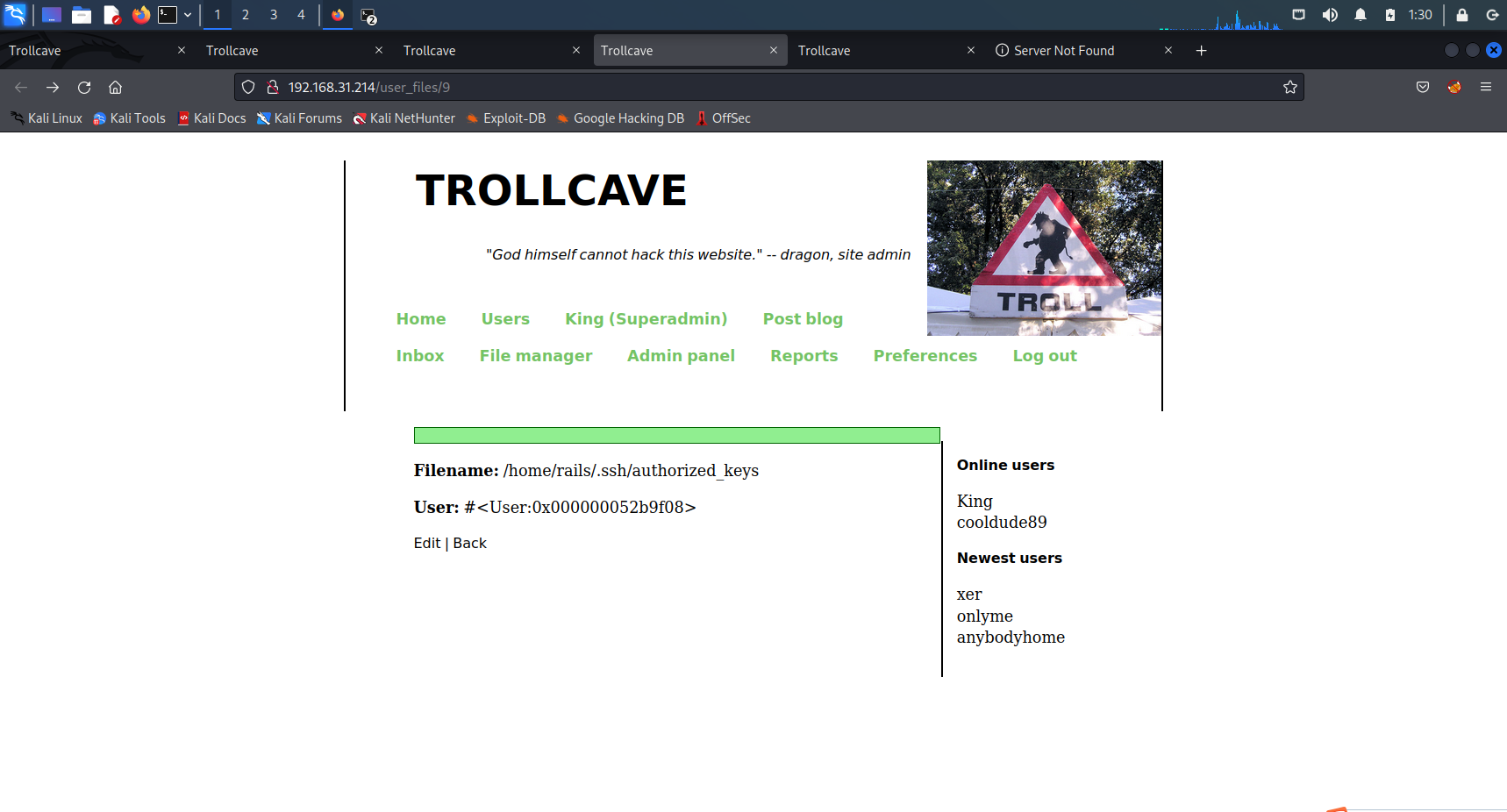Open the Reports link
Image resolution: width=1507 pixels, height=812 pixels.
[x=804, y=356]
